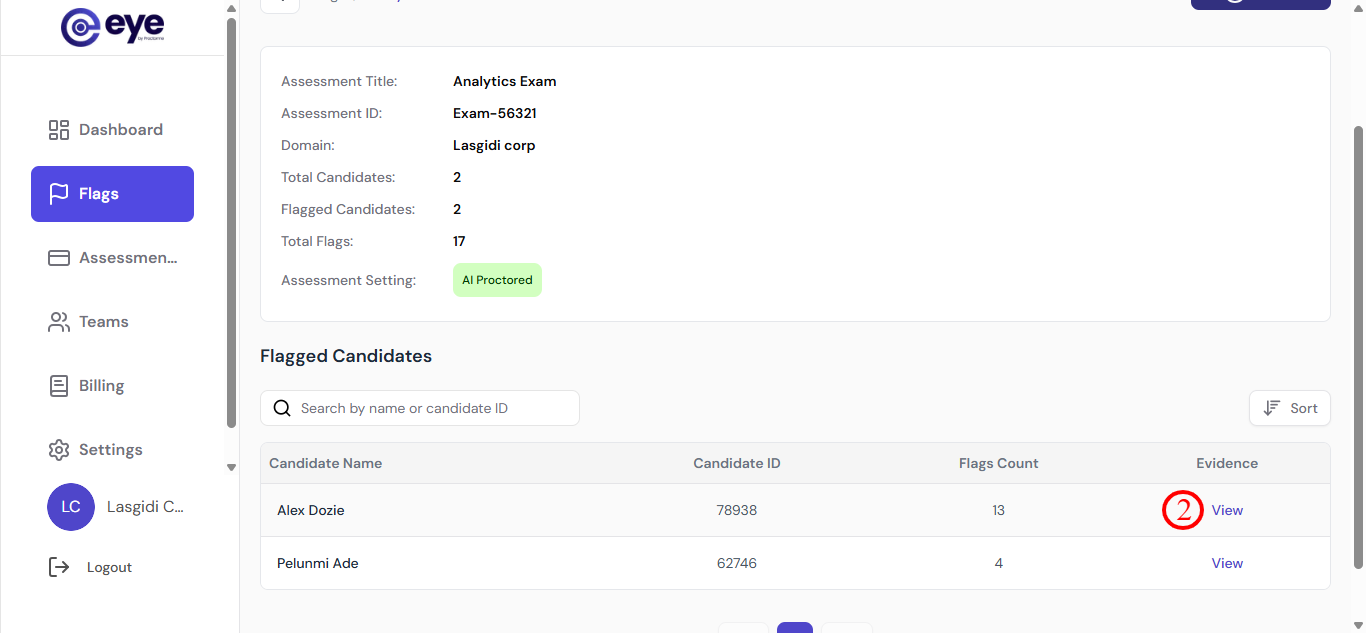Click the highlighted pagination page button
The width and height of the screenshot is (1366, 633).
coord(795,628)
